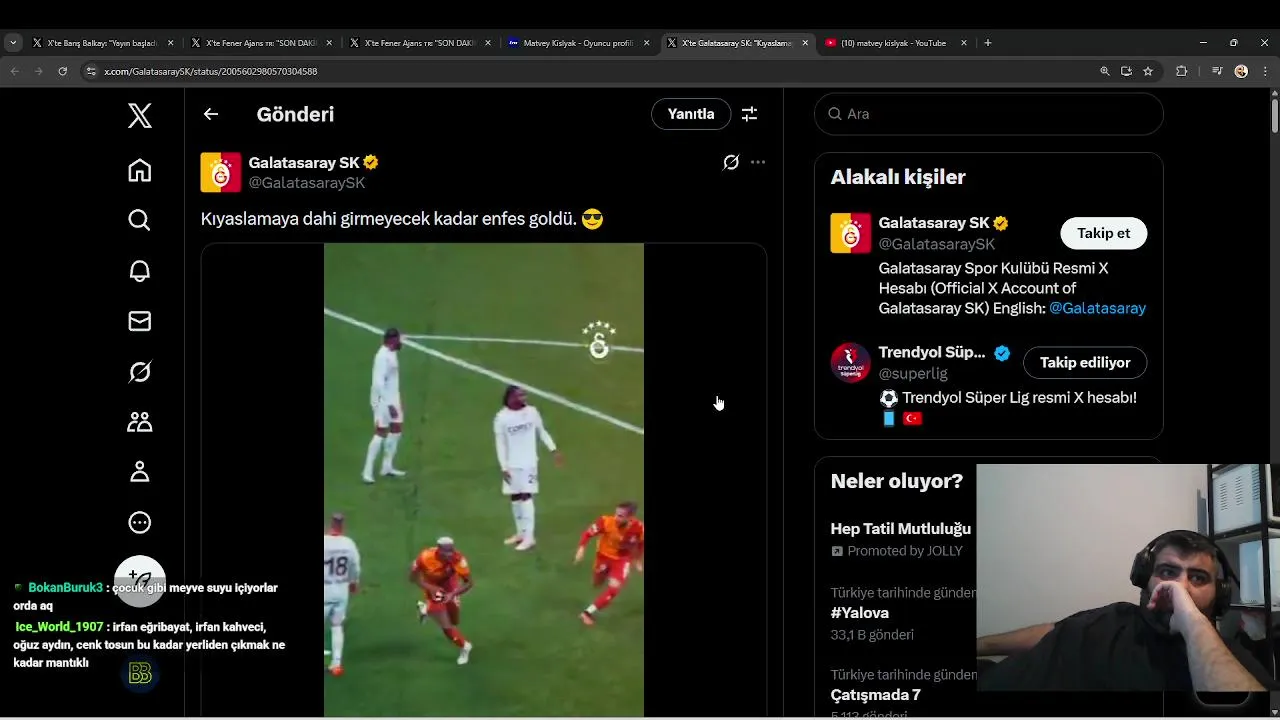This screenshot has height=720, width=1280.
Task: Click the Galatasaray avatar in Alakalı kişiler
Action: point(851,233)
